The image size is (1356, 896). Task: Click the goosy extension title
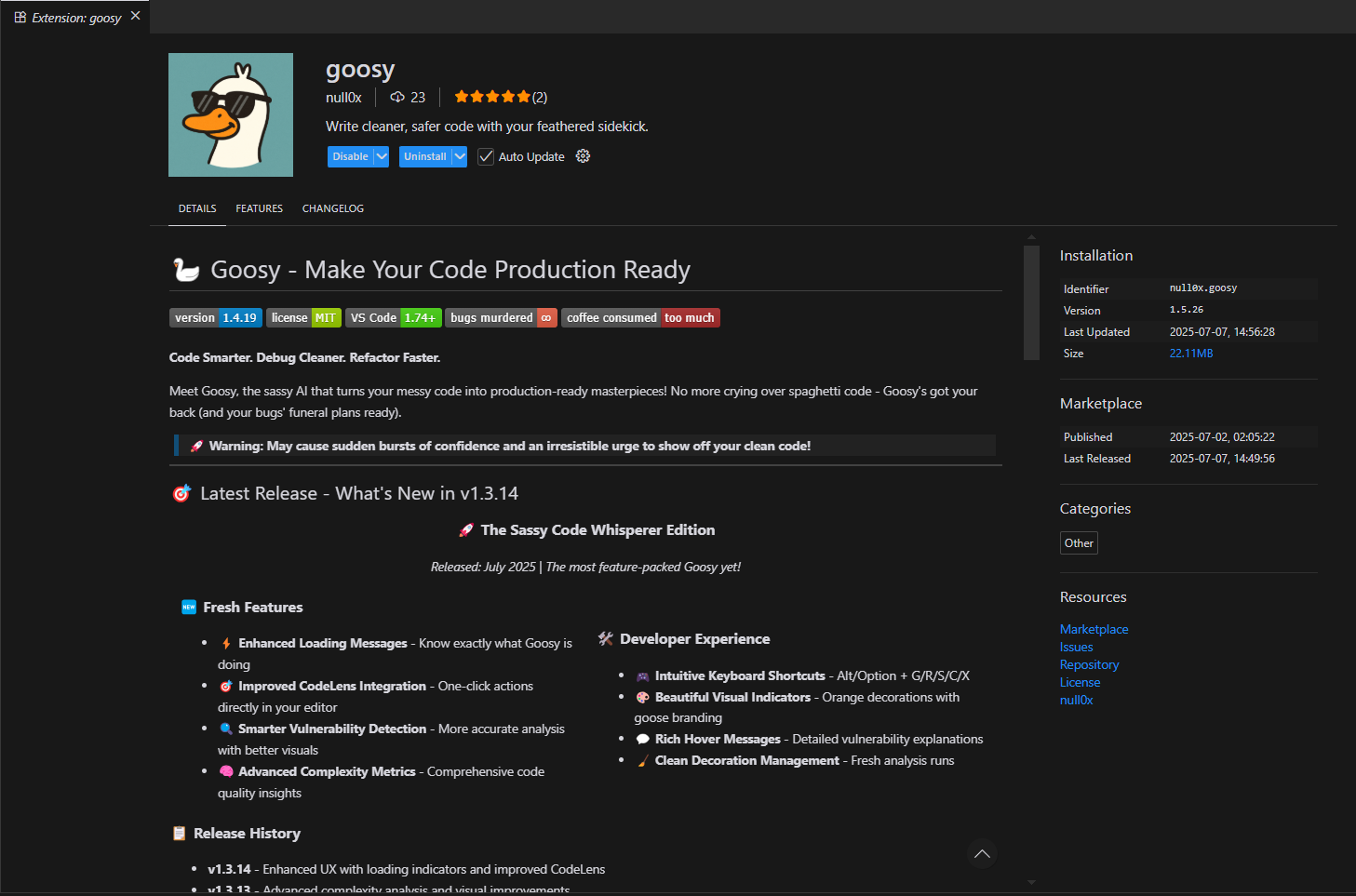(360, 70)
